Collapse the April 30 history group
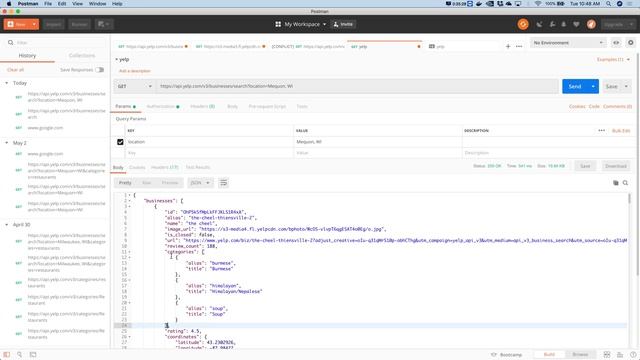 point(7,224)
